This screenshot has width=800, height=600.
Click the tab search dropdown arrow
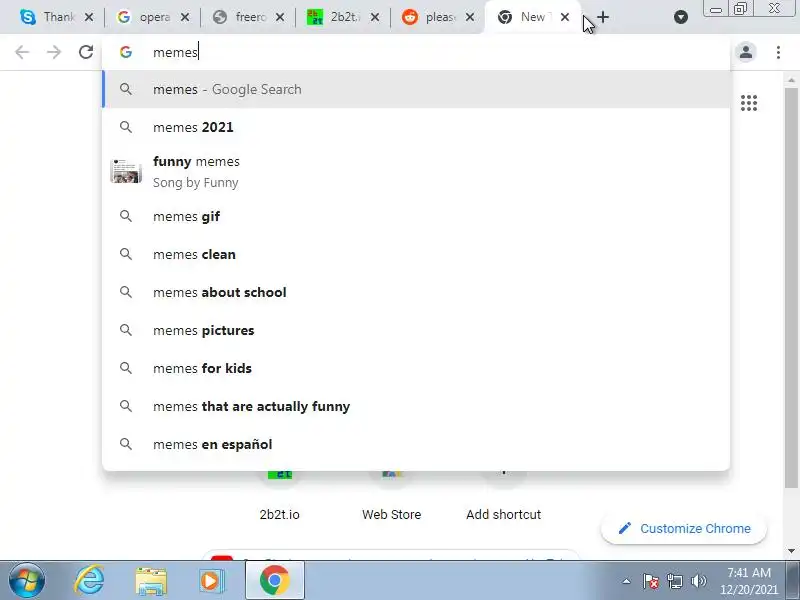pyautogui.click(x=681, y=17)
